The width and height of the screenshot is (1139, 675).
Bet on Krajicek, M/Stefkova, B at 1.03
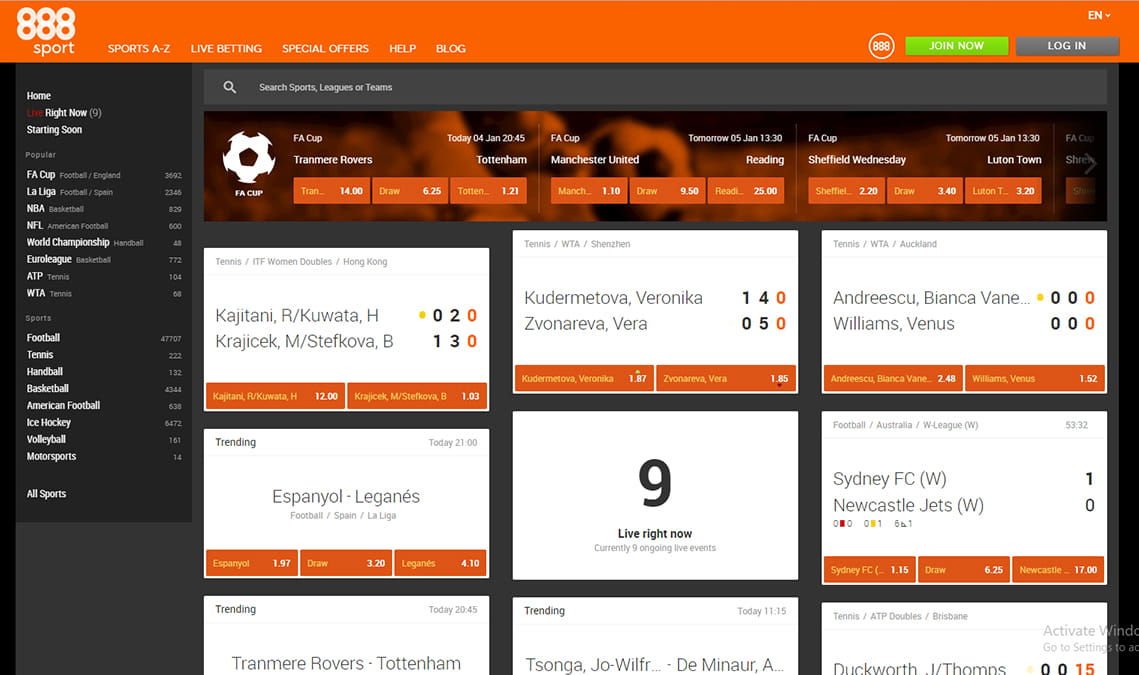pos(417,397)
